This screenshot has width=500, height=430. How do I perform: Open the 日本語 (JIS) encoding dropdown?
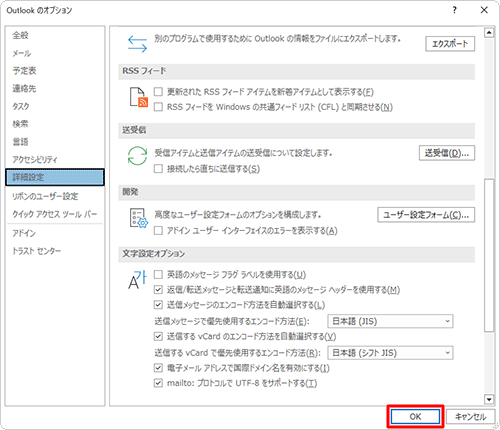tap(390, 321)
